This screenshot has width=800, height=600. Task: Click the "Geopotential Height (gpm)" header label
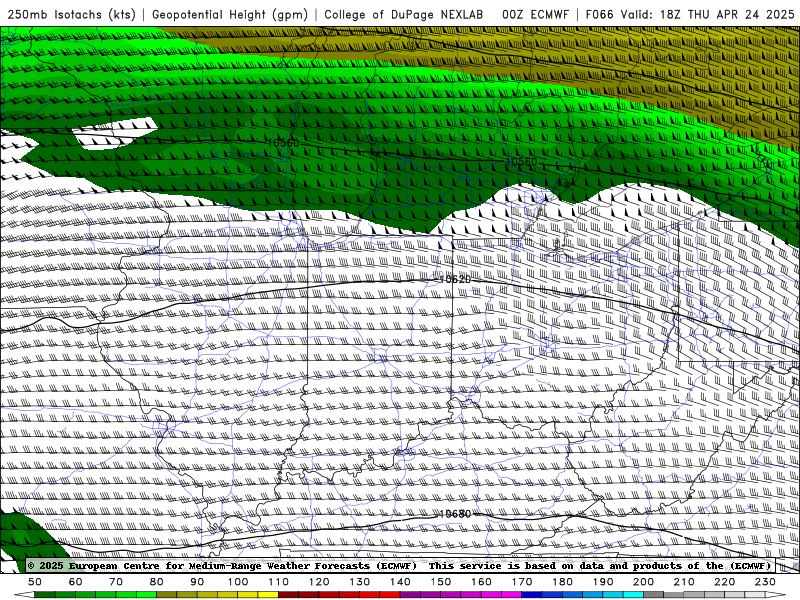click(x=230, y=14)
